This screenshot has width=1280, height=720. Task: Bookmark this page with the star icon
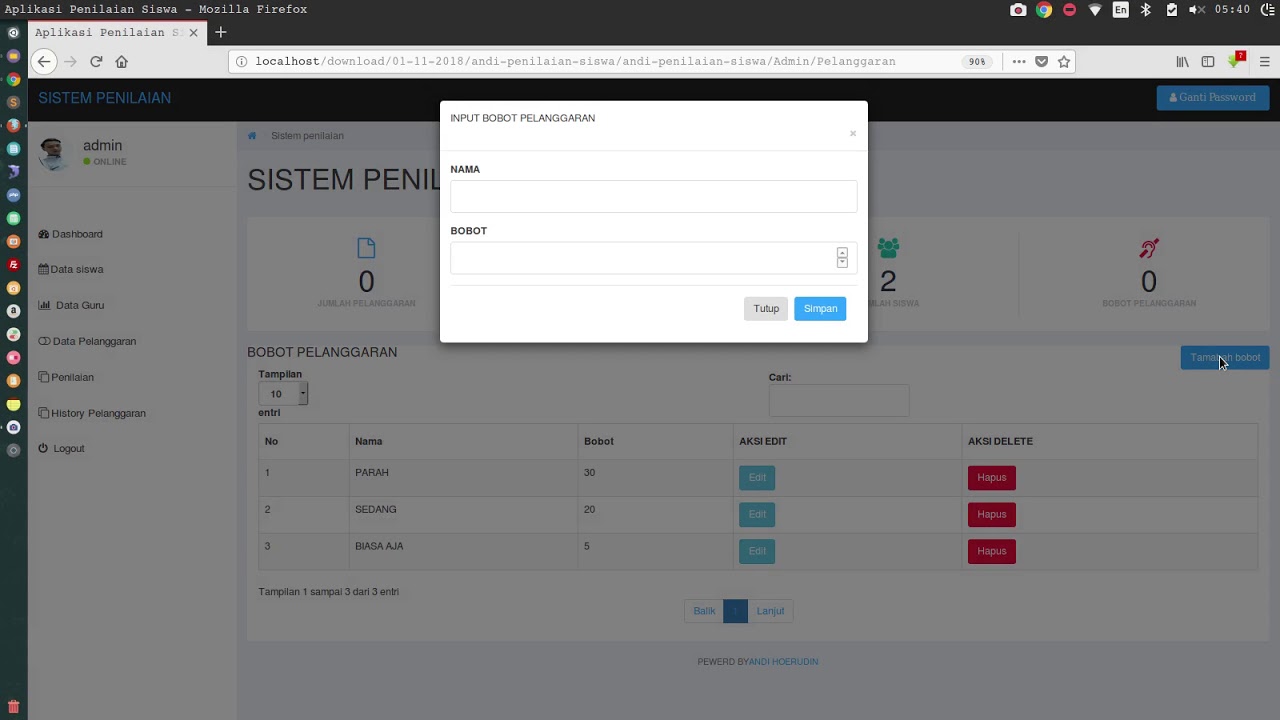point(1064,61)
